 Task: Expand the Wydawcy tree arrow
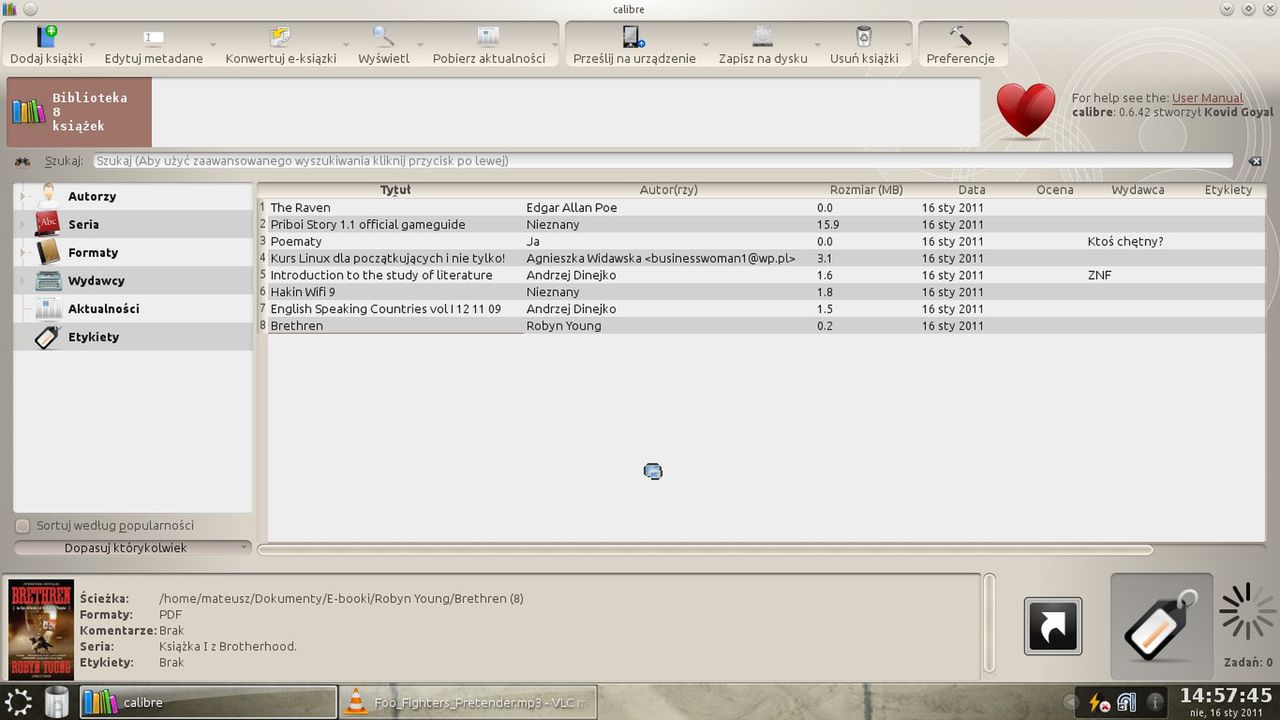click(22, 280)
